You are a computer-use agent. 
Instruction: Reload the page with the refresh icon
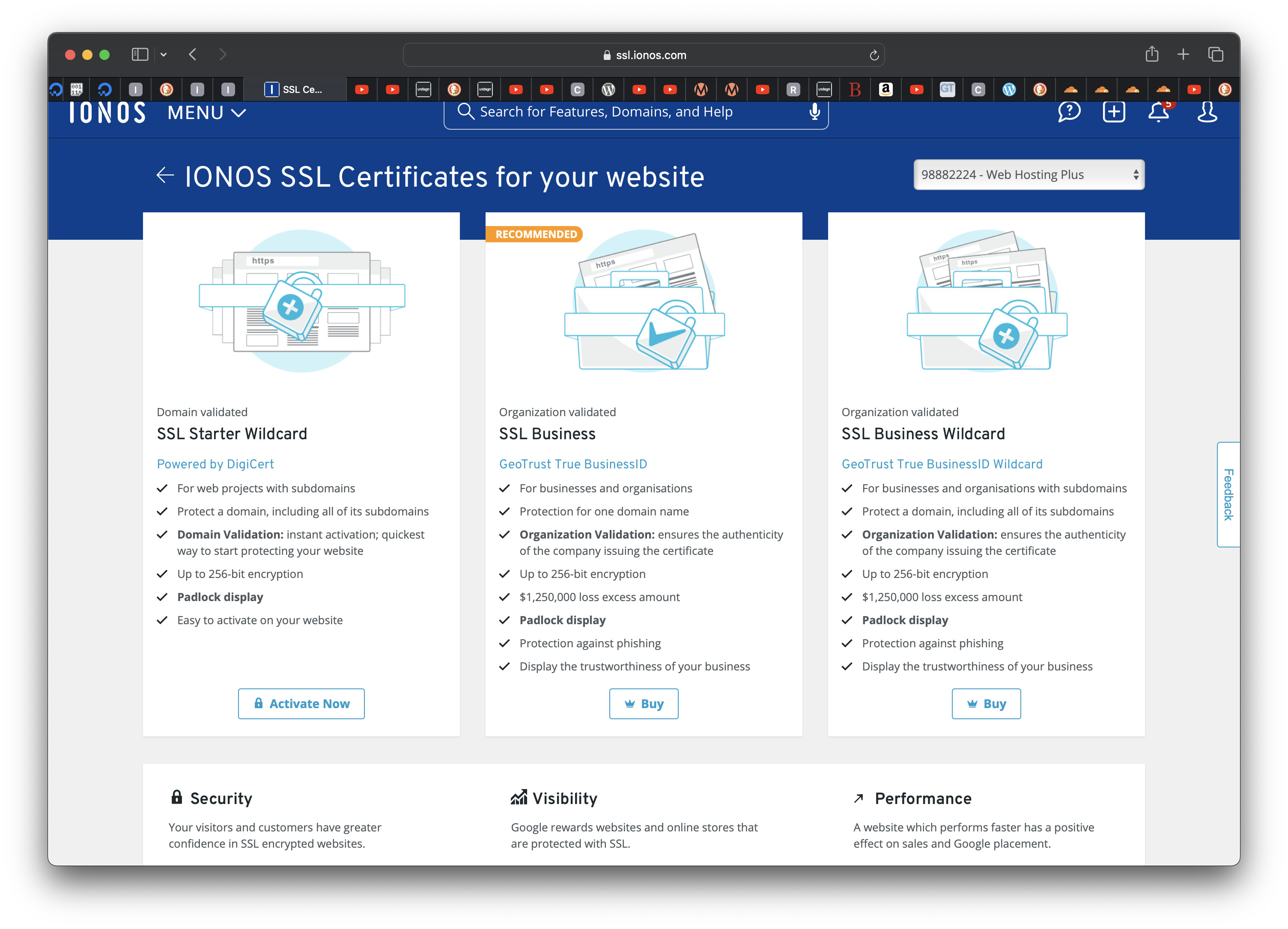click(x=874, y=55)
